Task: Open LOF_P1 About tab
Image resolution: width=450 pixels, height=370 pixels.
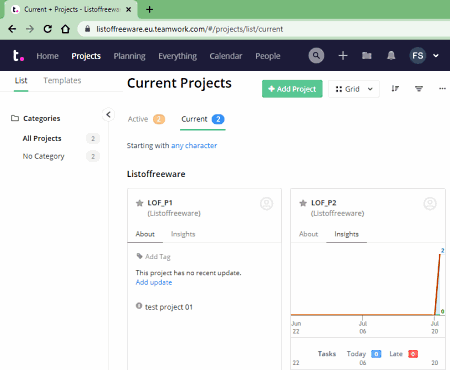Action: 145,234
